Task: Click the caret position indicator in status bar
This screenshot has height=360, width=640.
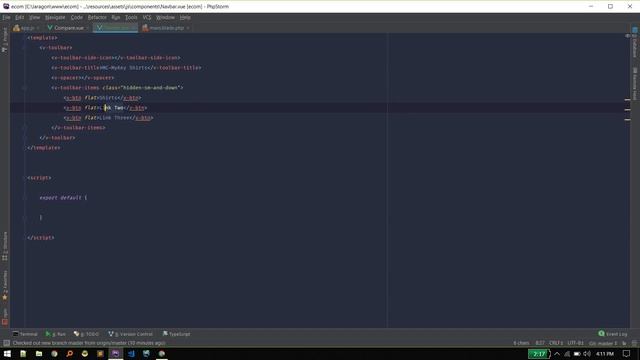Action: click(540, 343)
